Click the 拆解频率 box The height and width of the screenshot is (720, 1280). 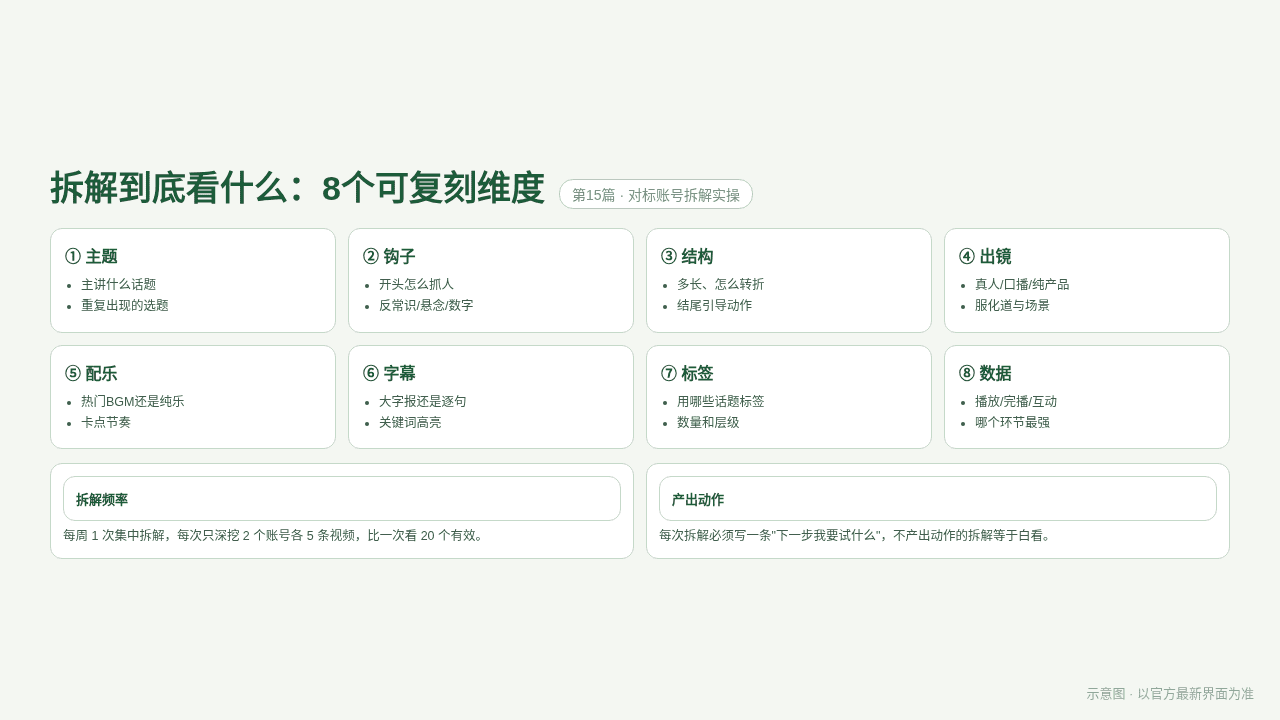pyautogui.click(x=342, y=499)
